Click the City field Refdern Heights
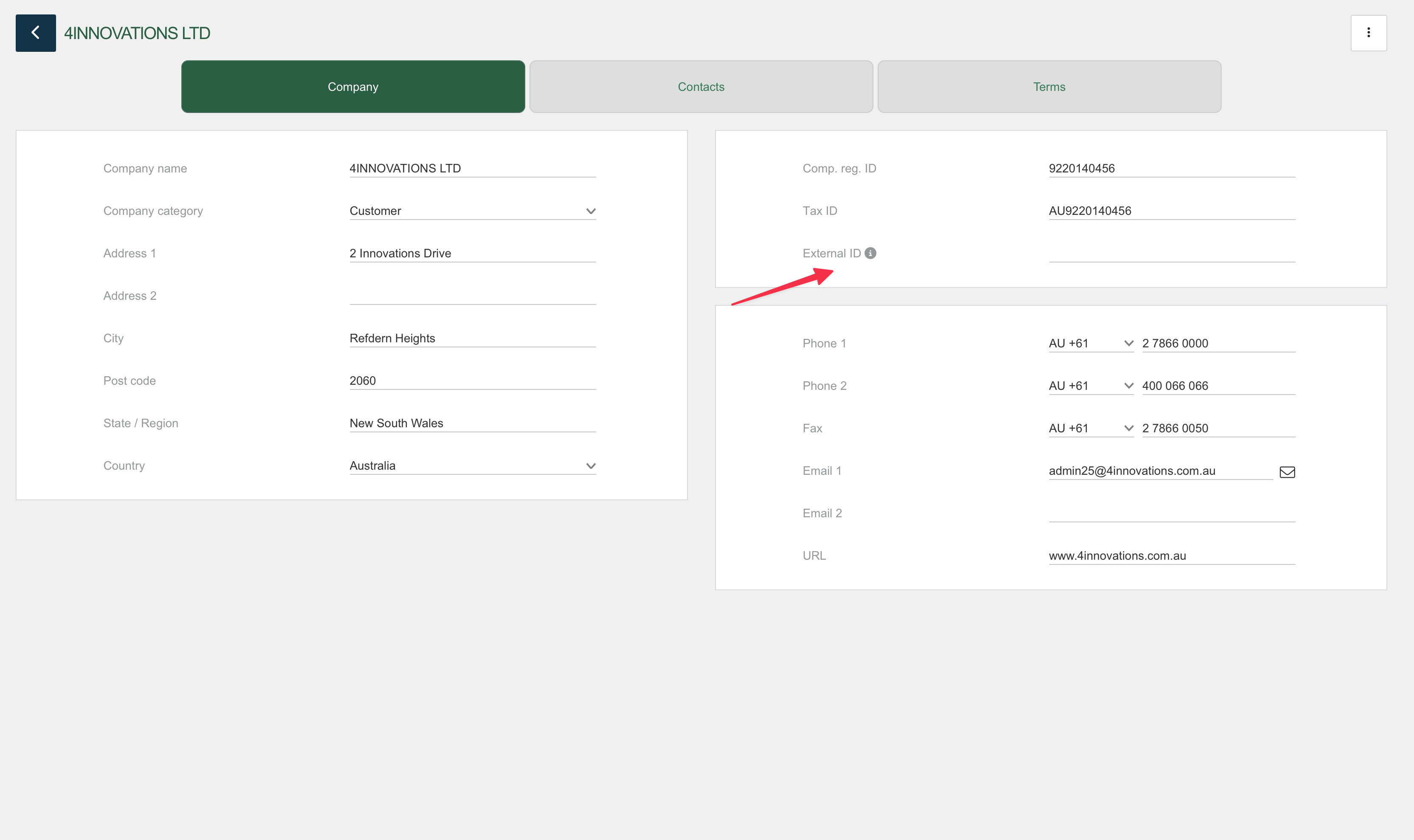Viewport: 1414px width, 840px height. [x=473, y=338]
